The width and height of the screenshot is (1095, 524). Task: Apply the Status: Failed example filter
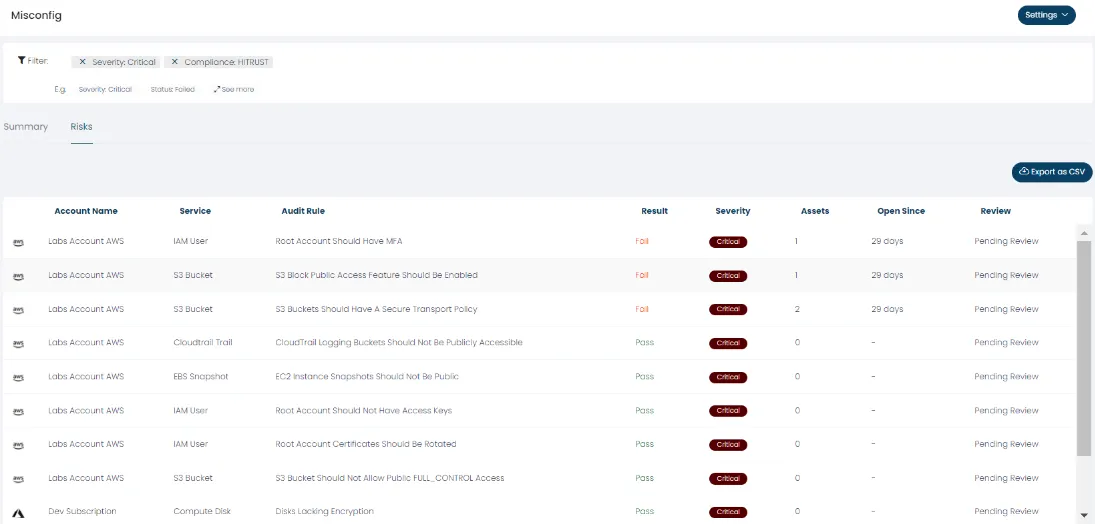[172, 90]
